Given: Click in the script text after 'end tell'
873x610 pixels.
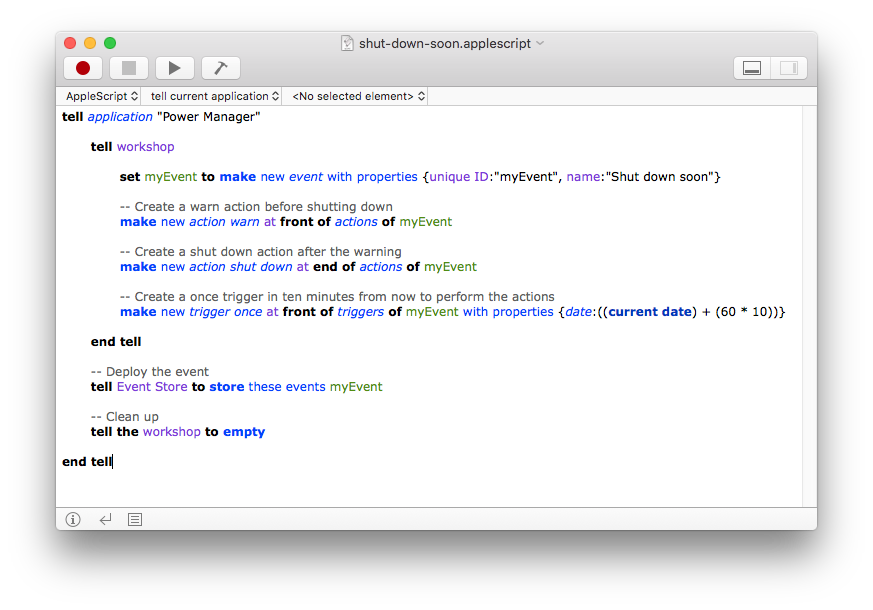Looking at the screenshot, I should coord(114,461).
